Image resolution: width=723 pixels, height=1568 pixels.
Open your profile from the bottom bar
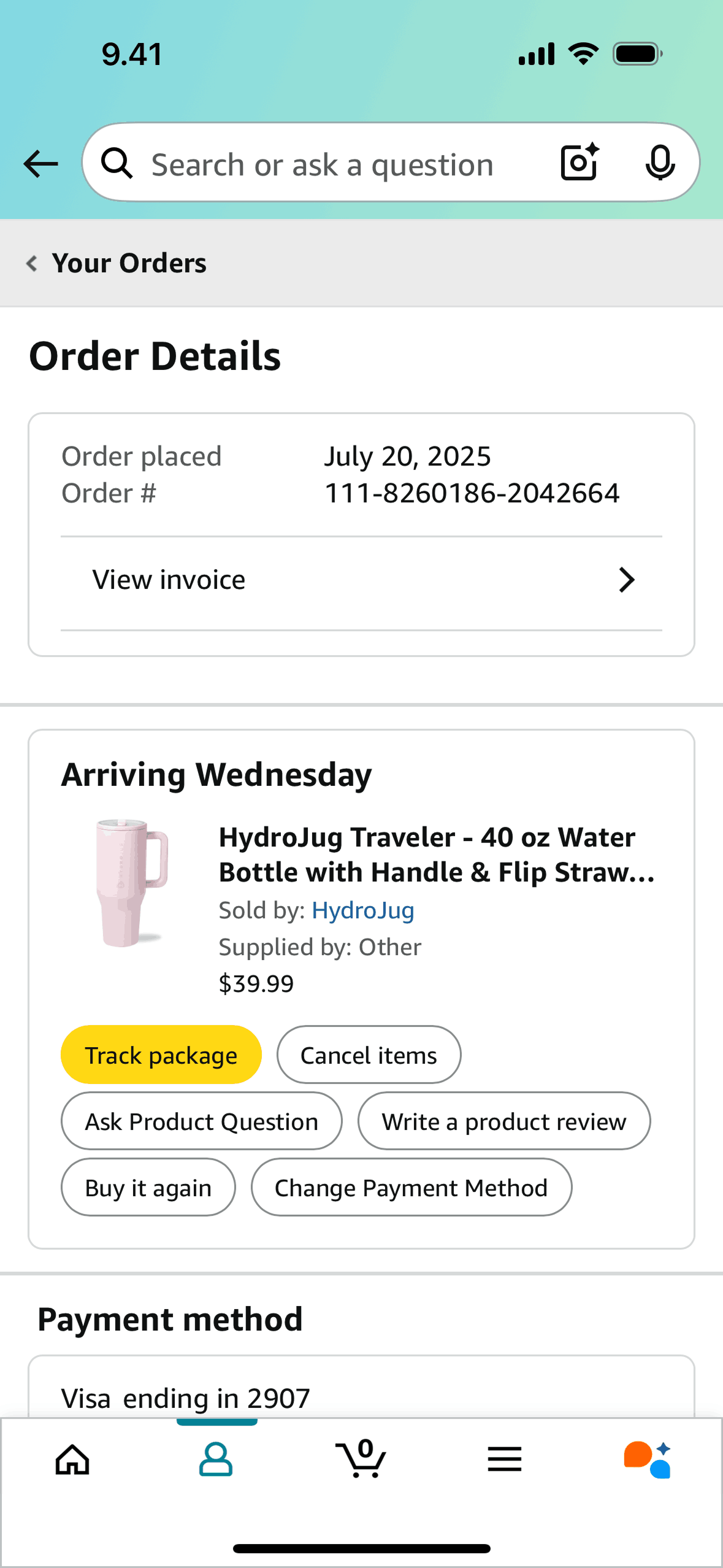(x=216, y=1459)
